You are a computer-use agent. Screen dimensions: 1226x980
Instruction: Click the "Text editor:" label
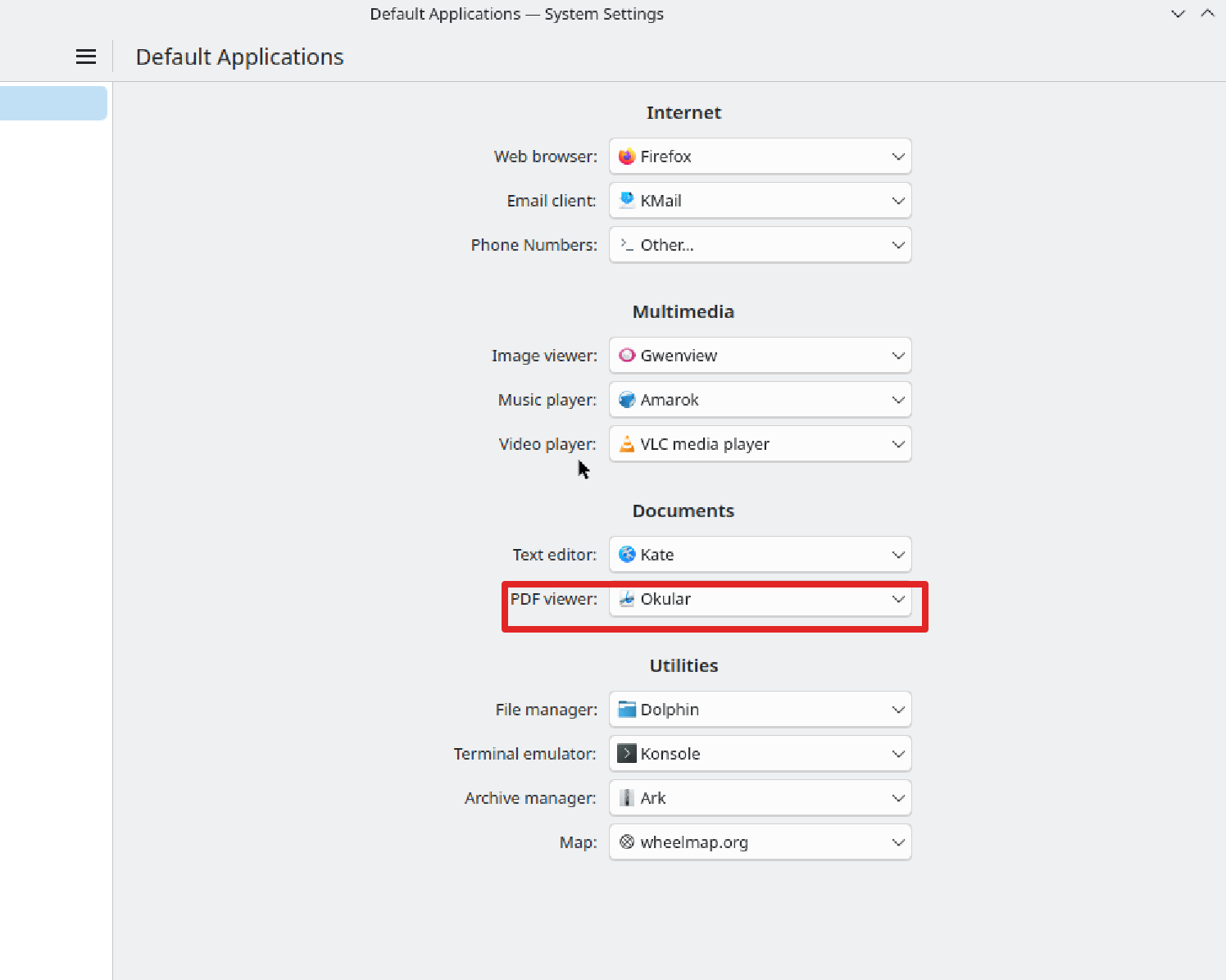coord(555,555)
